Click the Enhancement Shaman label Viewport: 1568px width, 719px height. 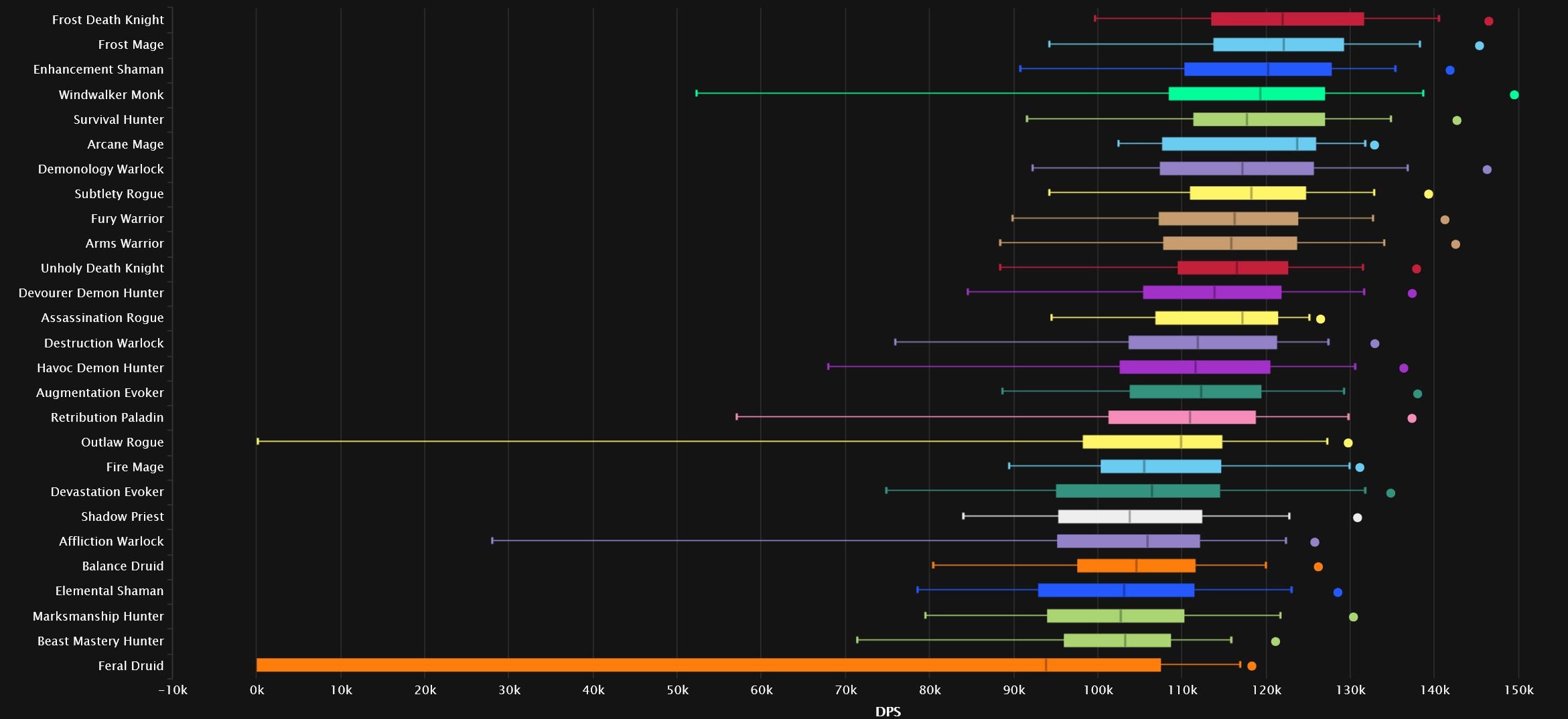98,70
